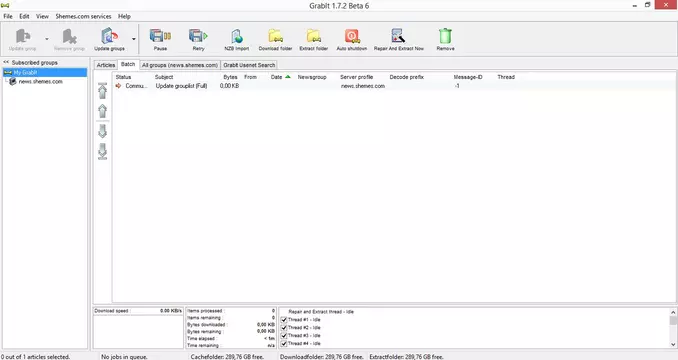This screenshot has height=360, width=678.
Task: Click the Remove group toolbar icon
Action: pyautogui.click(x=69, y=36)
